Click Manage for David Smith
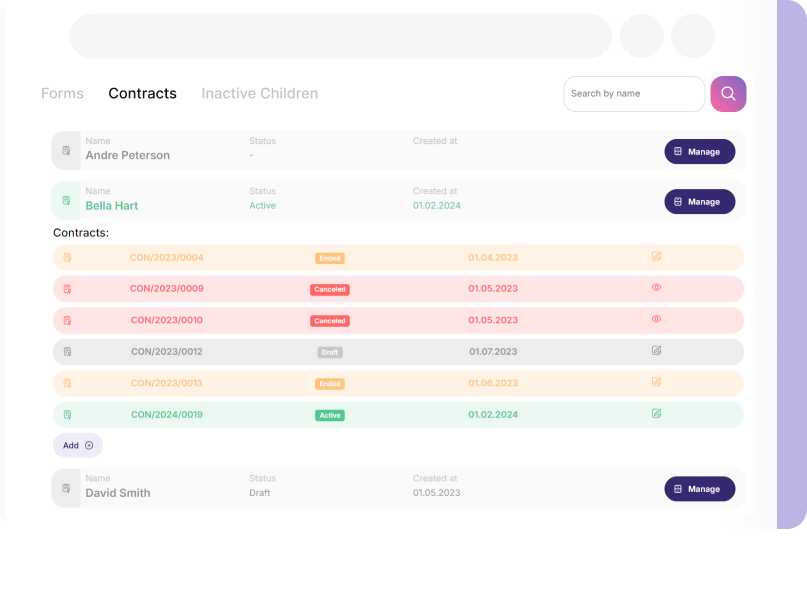 click(699, 488)
